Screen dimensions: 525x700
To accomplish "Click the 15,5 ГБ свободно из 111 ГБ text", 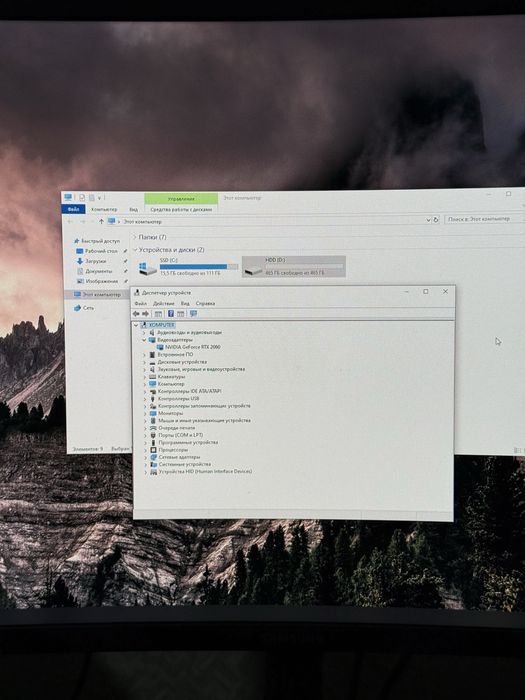I will (x=190, y=273).
